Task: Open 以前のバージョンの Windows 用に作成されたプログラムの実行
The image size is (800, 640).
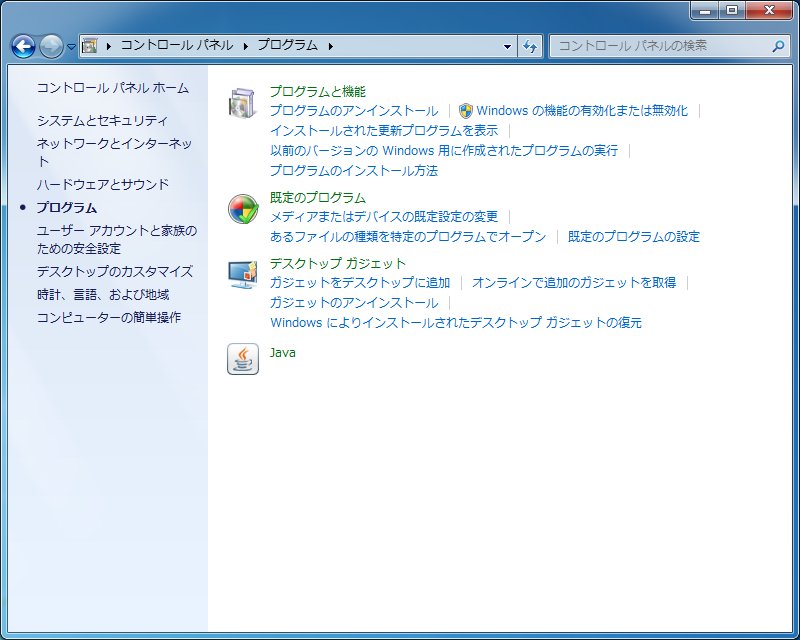Action: click(444, 151)
